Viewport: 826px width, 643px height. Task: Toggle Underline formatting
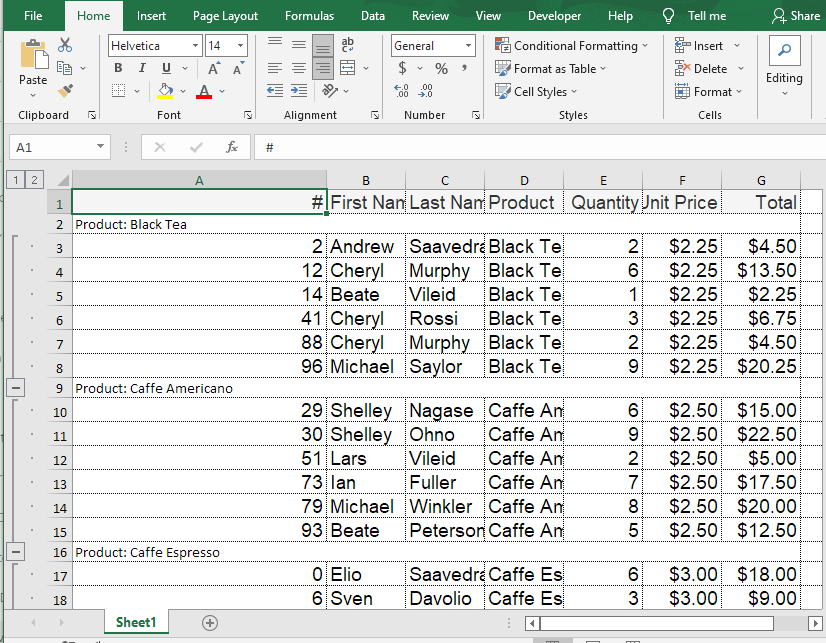click(x=166, y=68)
